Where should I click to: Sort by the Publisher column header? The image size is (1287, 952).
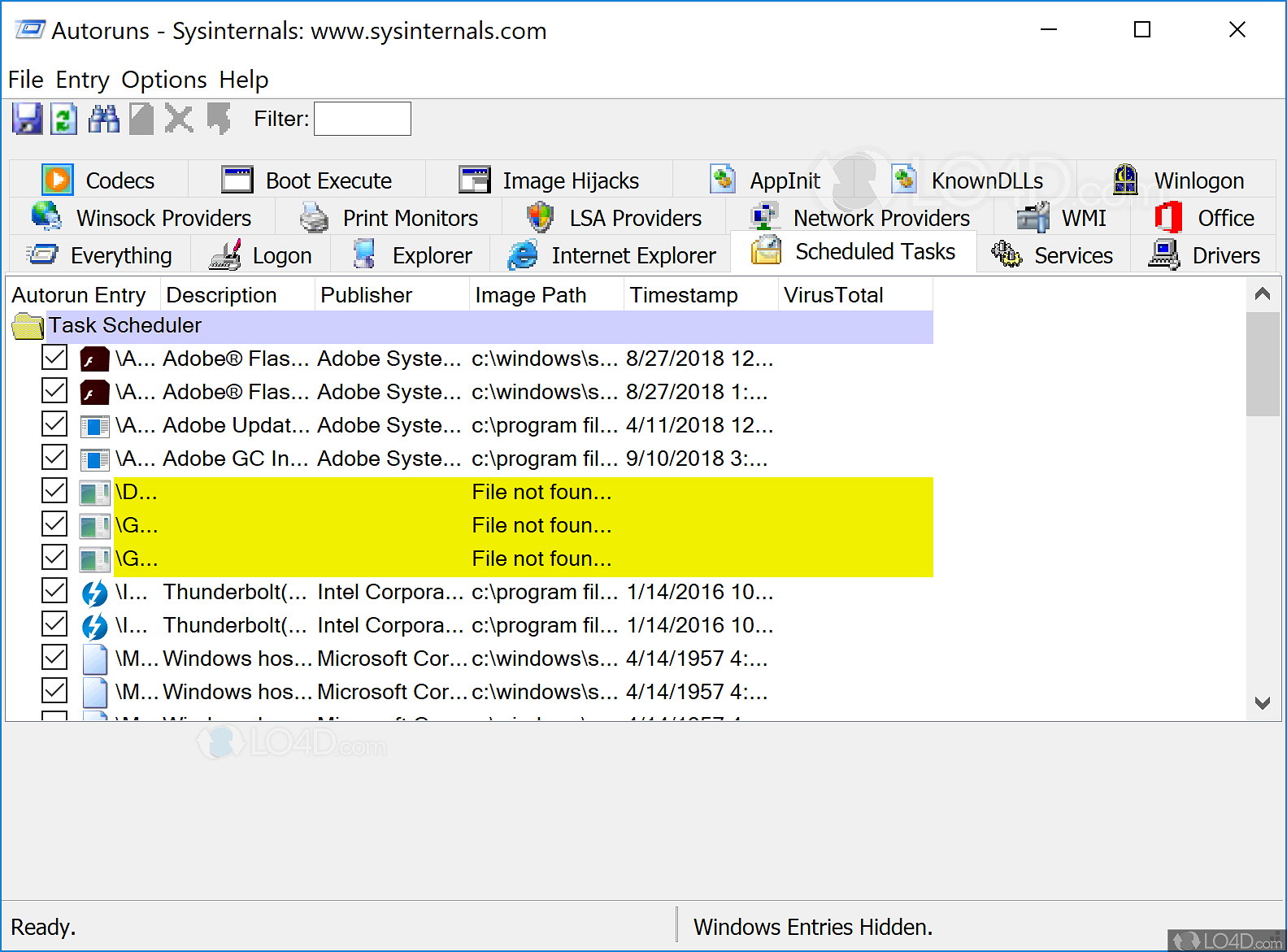pos(366,295)
